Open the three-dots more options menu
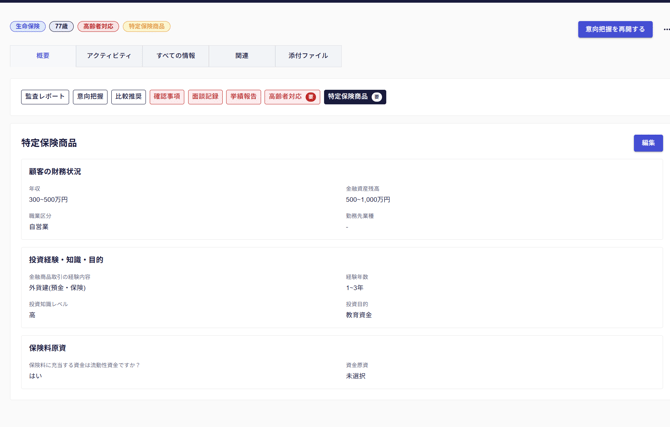This screenshot has width=670, height=427. click(666, 30)
